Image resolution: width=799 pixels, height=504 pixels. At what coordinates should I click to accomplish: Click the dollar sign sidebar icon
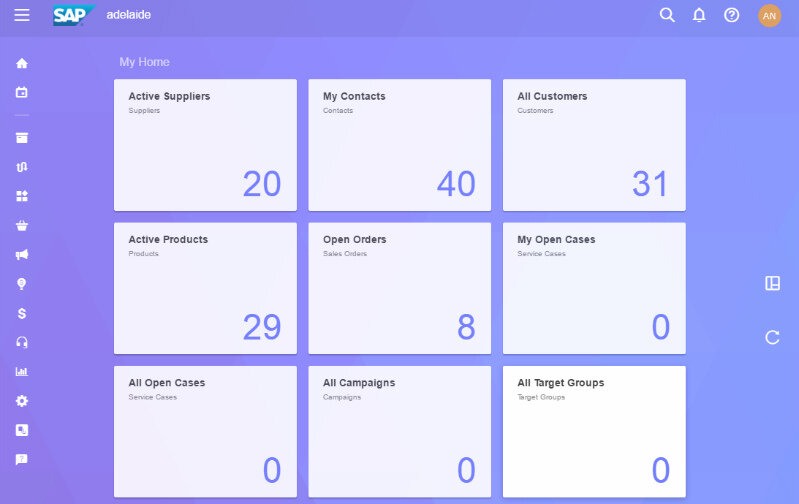[22, 313]
